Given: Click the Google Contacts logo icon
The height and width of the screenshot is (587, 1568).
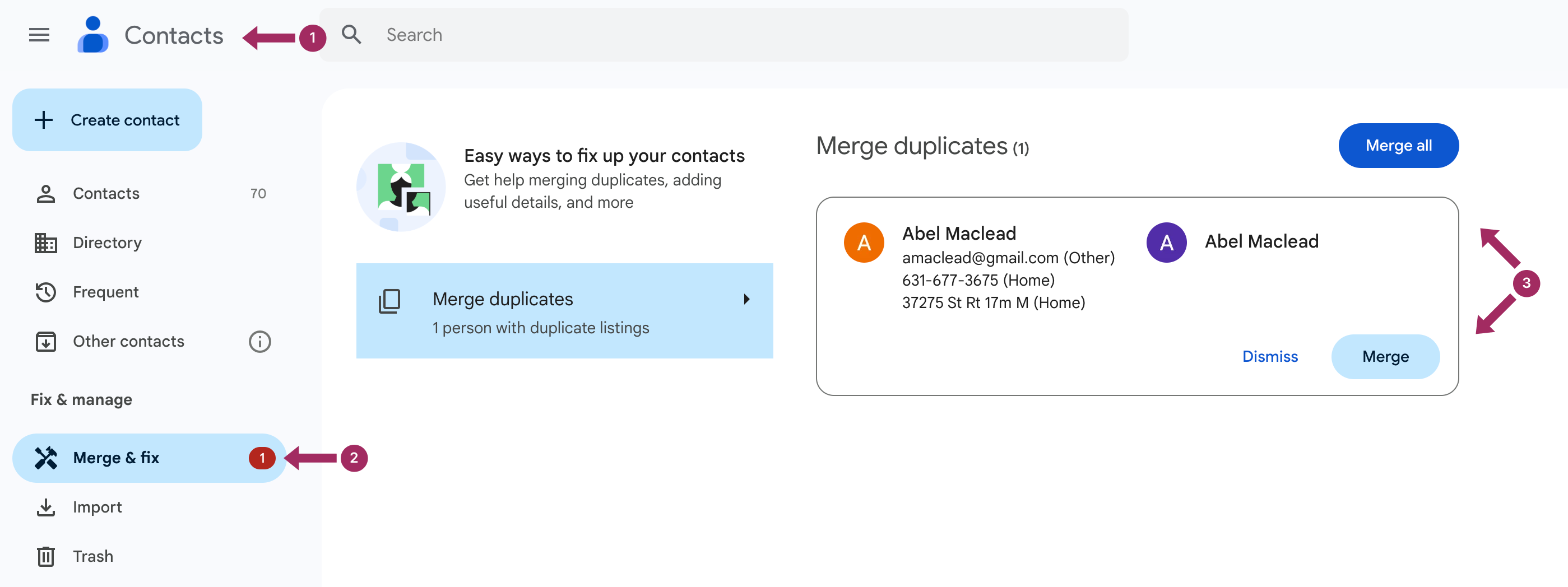Looking at the screenshot, I should [92, 35].
